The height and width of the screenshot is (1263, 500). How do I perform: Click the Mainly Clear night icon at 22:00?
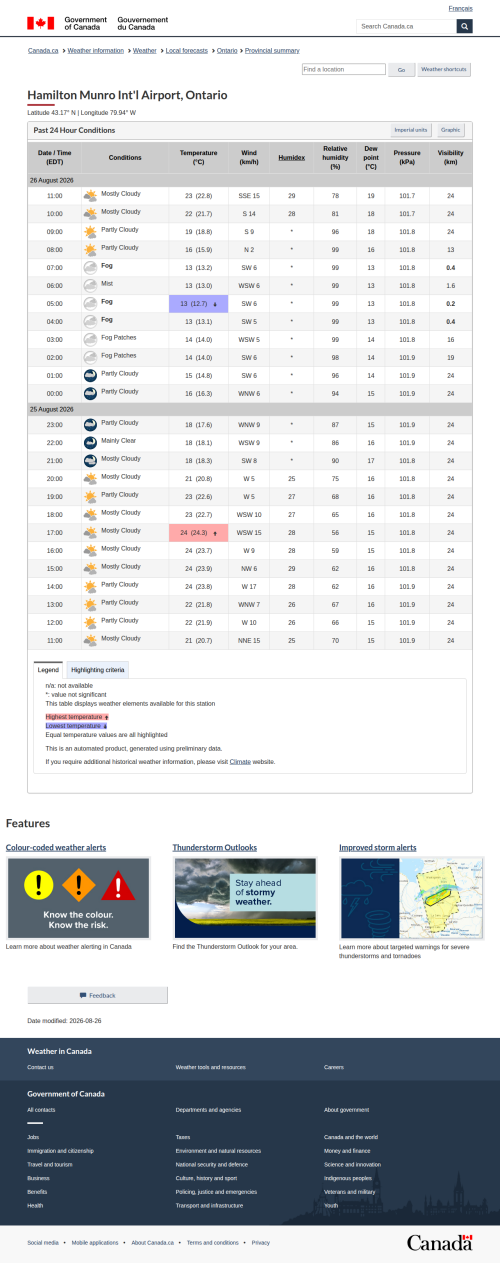90,442
